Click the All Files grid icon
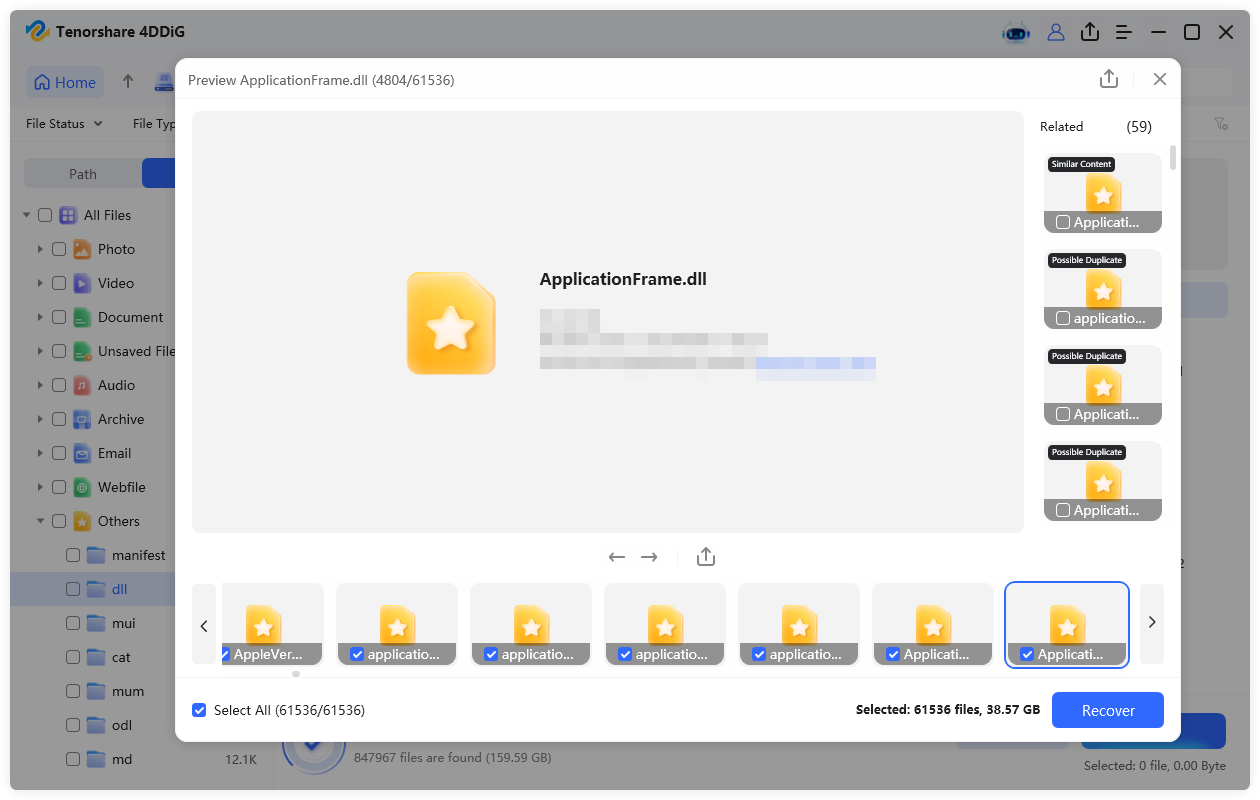The width and height of the screenshot is (1260, 800). click(x=68, y=215)
